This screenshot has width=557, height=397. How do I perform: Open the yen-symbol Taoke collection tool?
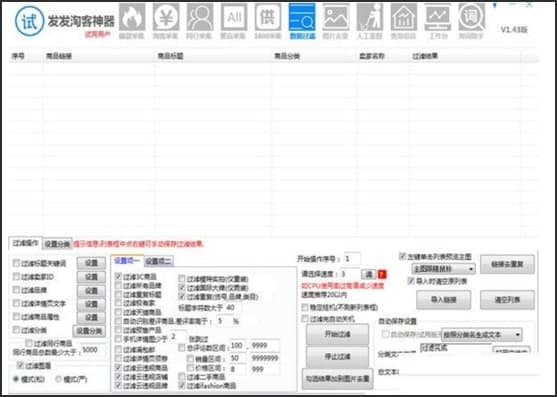(166, 21)
